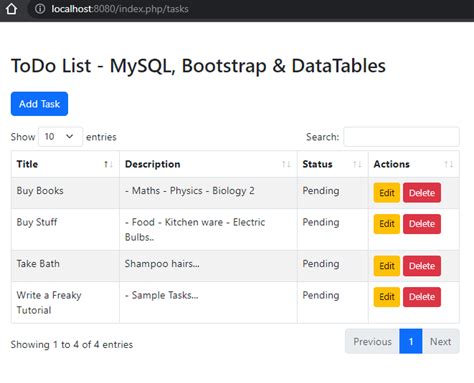
Task: Delete the Take Bath task
Action: point(422,266)
